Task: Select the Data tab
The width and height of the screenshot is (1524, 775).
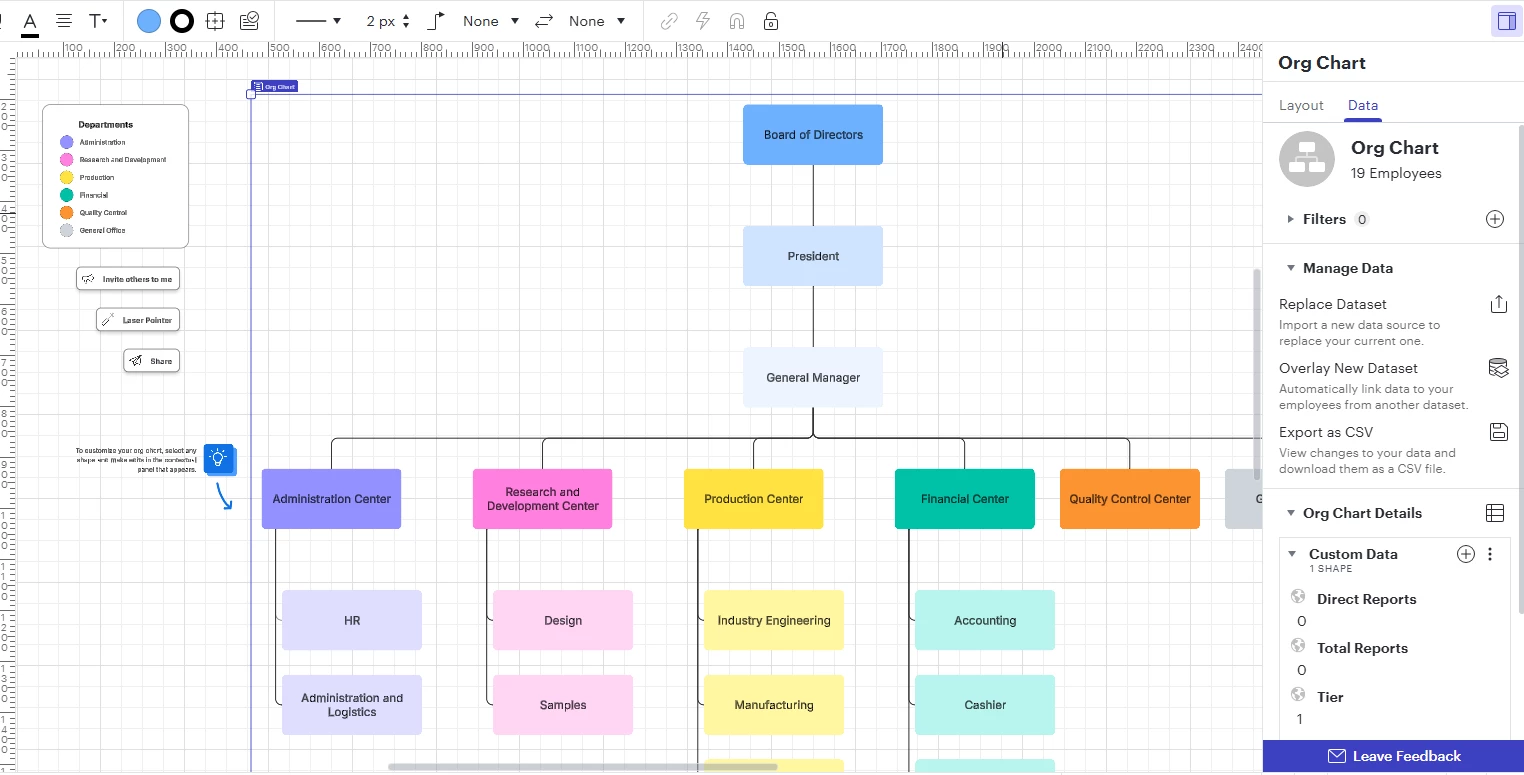Action: pos(1363,105)
